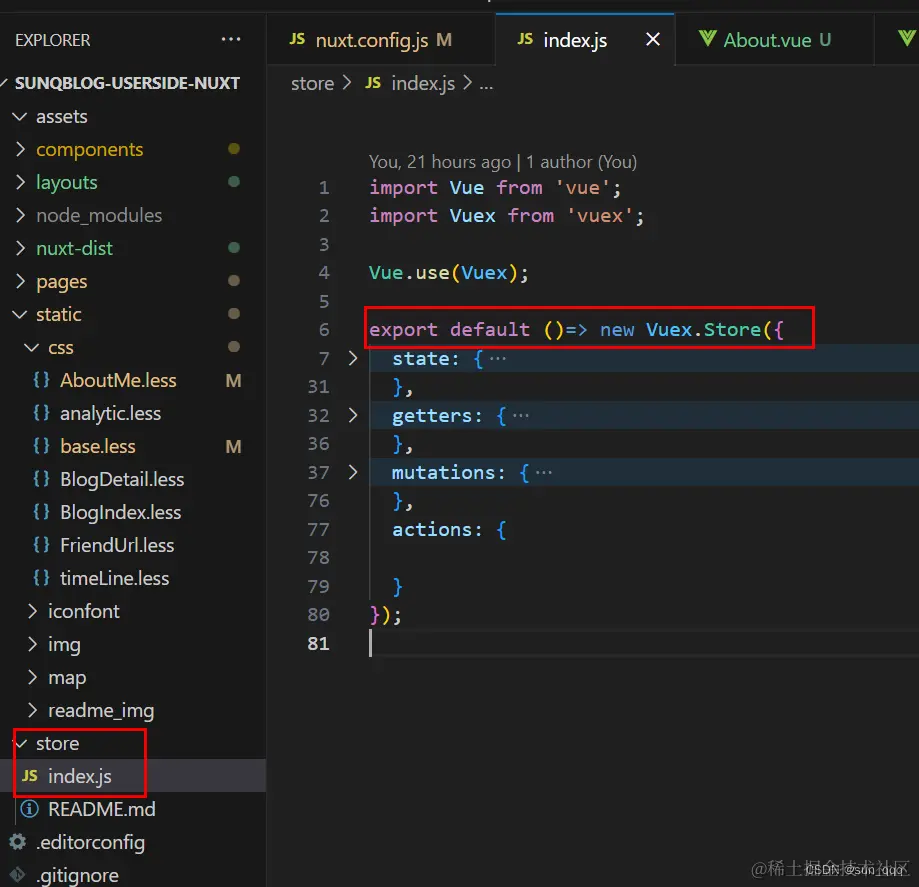Switch to the nuxt.config.js tab
This screenshot has height=887, width=919.
tap(381, 39)
